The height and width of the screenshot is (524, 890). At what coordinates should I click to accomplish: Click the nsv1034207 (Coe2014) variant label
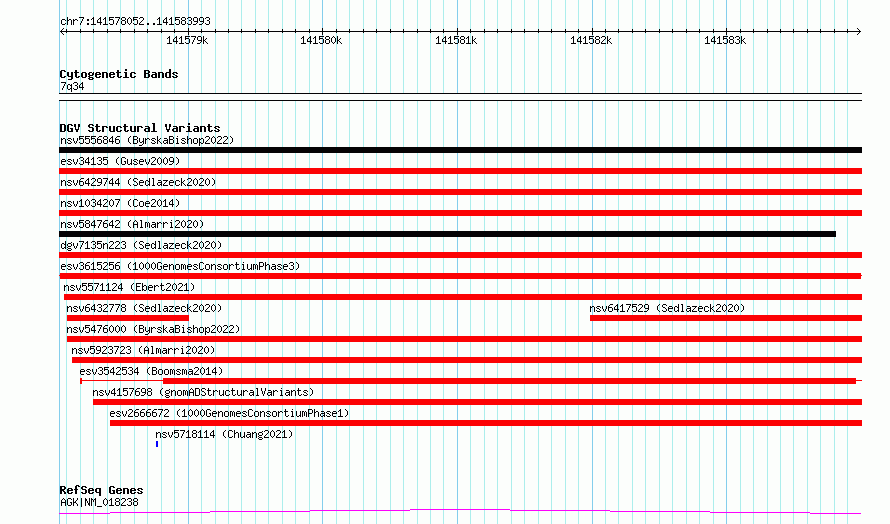120,203
